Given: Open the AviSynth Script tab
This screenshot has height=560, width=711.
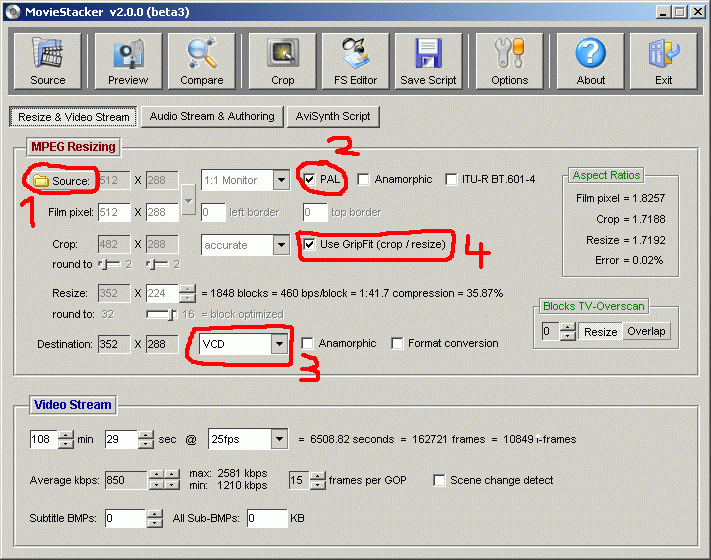Looking at the screenshot, I should click(x=333, y=117).
